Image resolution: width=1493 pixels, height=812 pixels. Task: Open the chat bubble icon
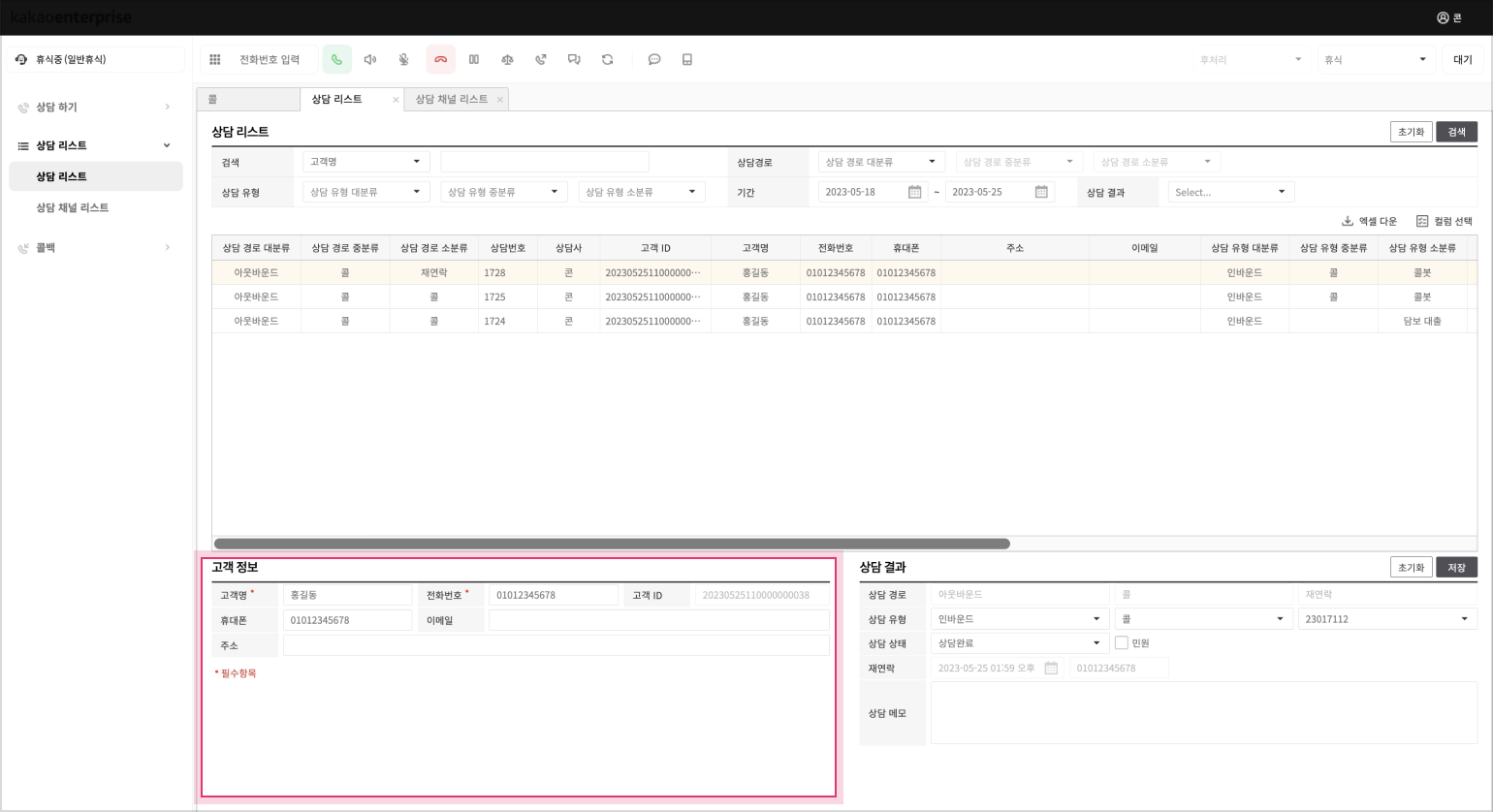tap(654, 60)
